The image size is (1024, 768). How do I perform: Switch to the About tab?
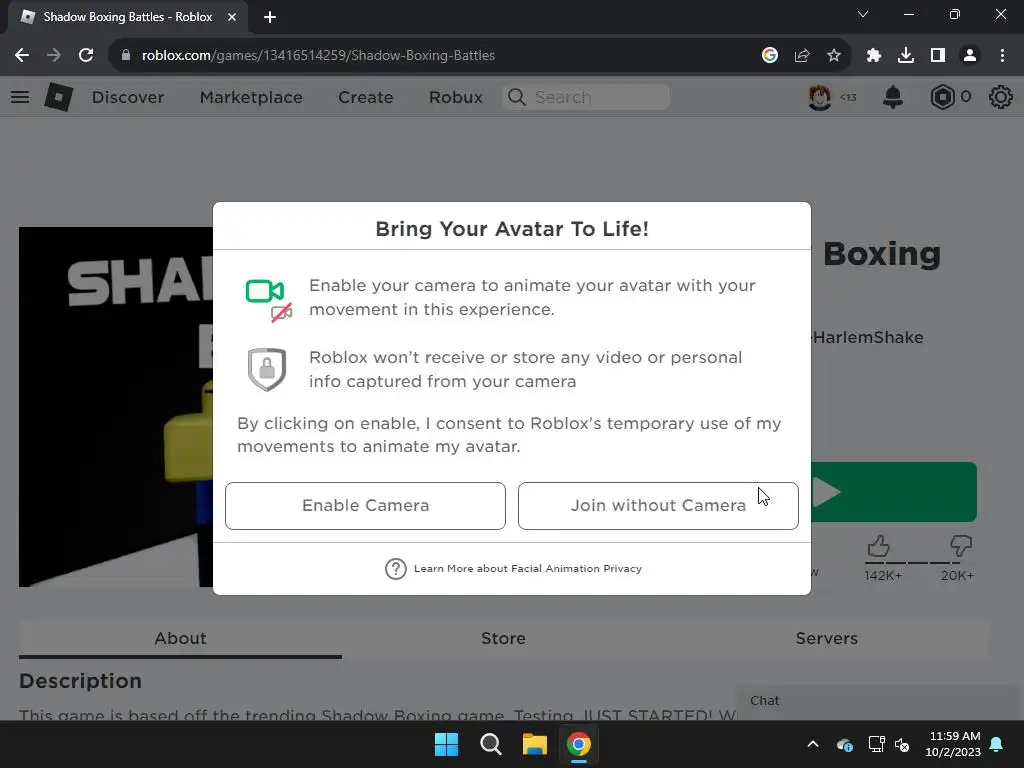(180, 638)
